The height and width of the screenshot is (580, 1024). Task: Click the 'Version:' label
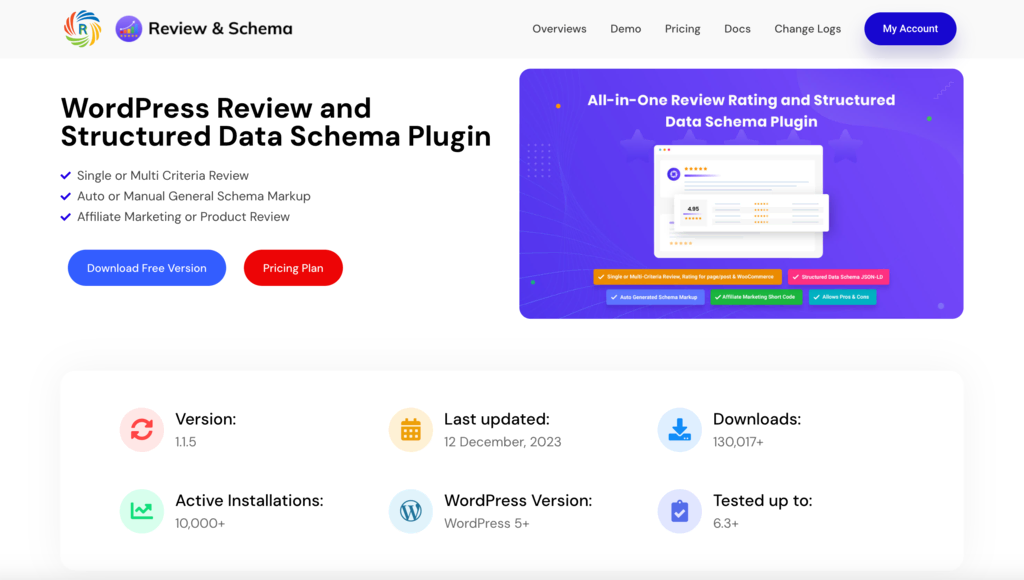[x=206, y=419]
